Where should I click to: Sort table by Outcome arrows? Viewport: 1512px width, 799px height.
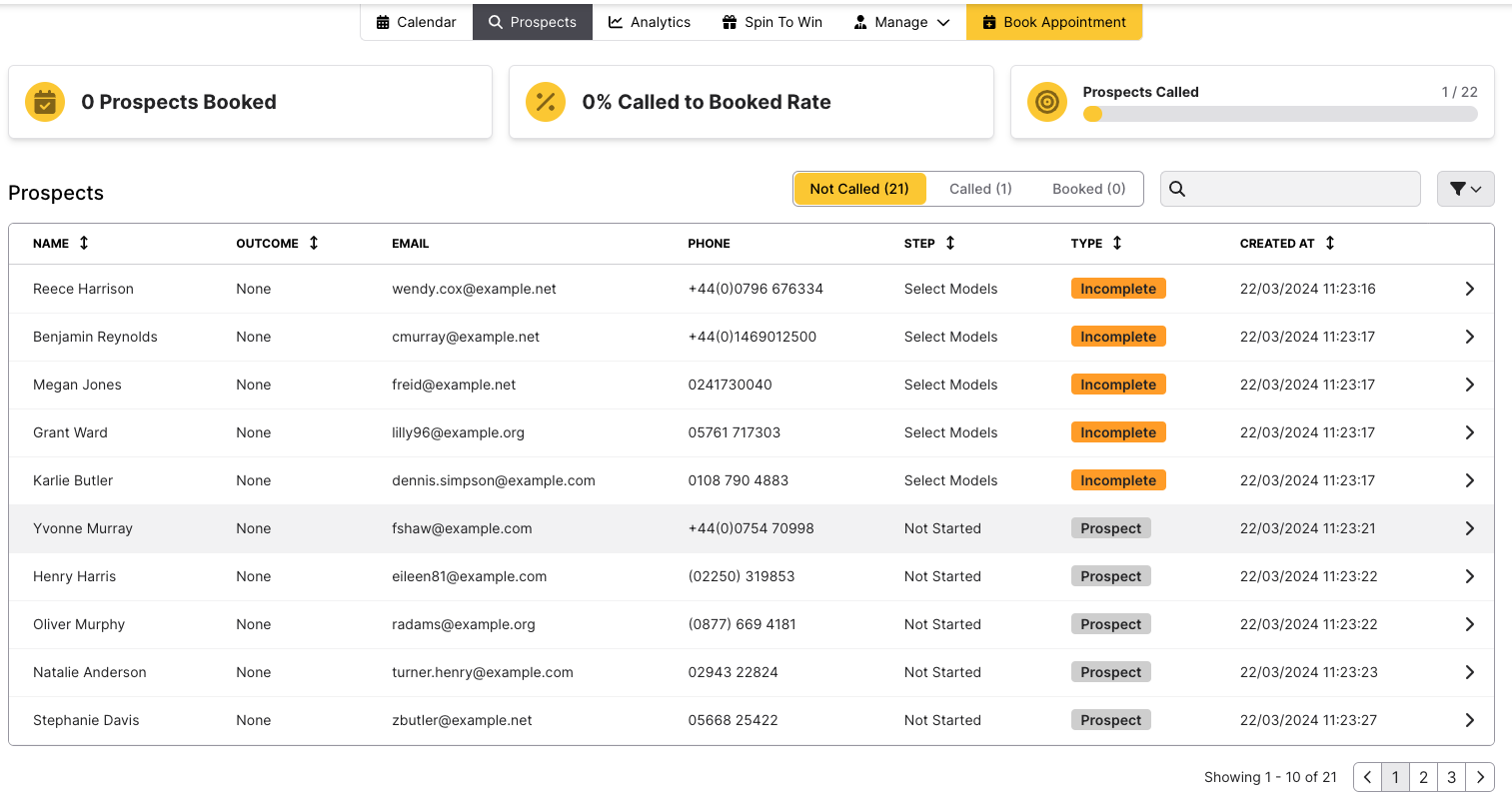[x=314, y=243]
